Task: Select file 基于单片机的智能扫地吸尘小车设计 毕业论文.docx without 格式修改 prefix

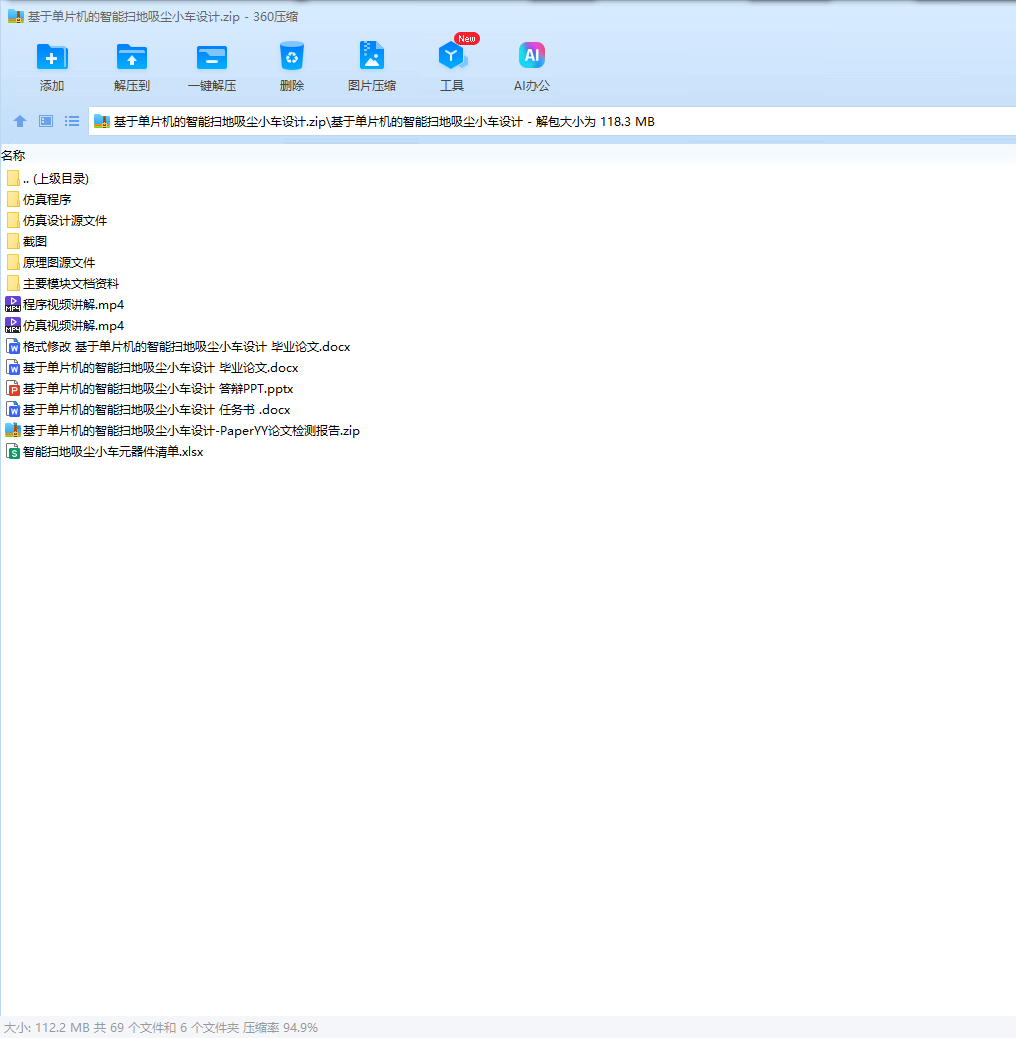Action: tap(161, 367)
